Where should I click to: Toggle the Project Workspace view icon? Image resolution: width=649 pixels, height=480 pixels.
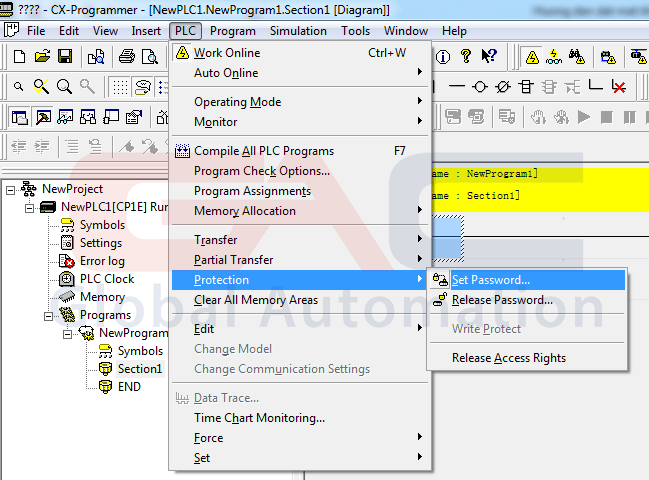pos(19,117)
